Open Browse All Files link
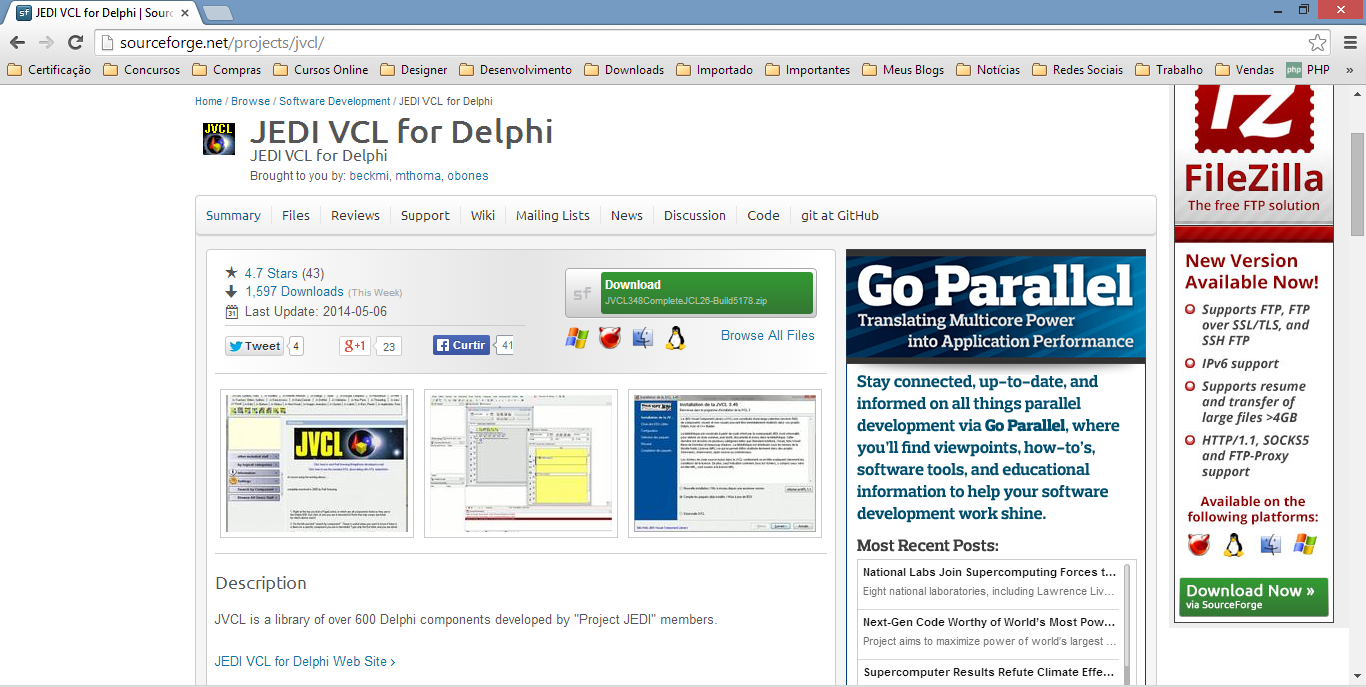Viewport: 1366px width, 687px height. click(x=768, y=335)
